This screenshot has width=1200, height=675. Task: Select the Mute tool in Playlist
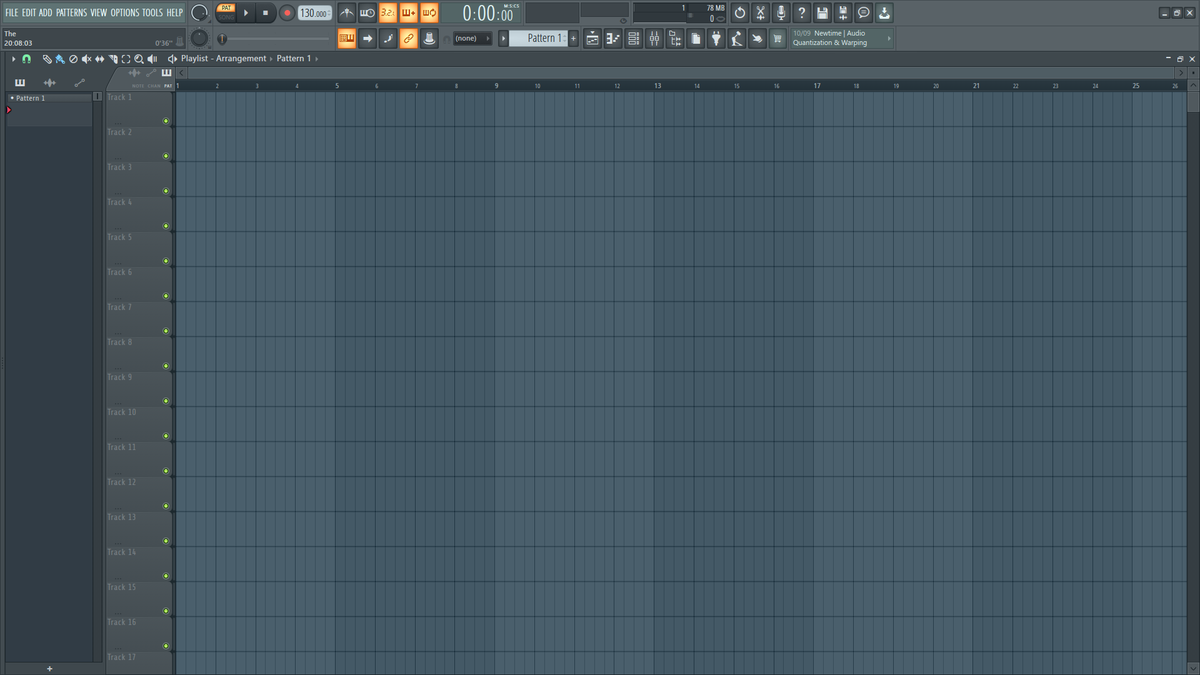[x=86, y=59]
